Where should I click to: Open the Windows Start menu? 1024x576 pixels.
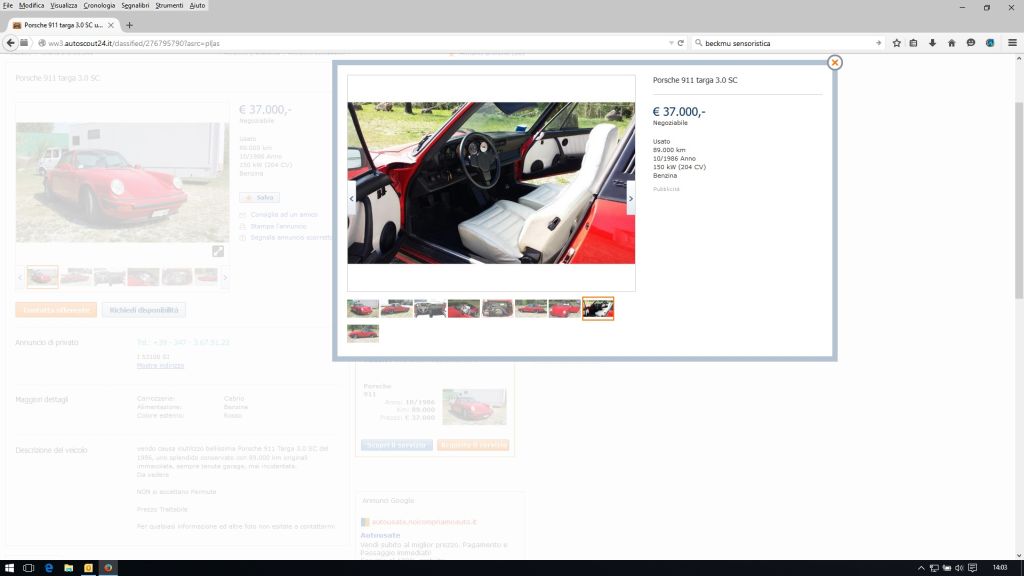click(9, 568)
